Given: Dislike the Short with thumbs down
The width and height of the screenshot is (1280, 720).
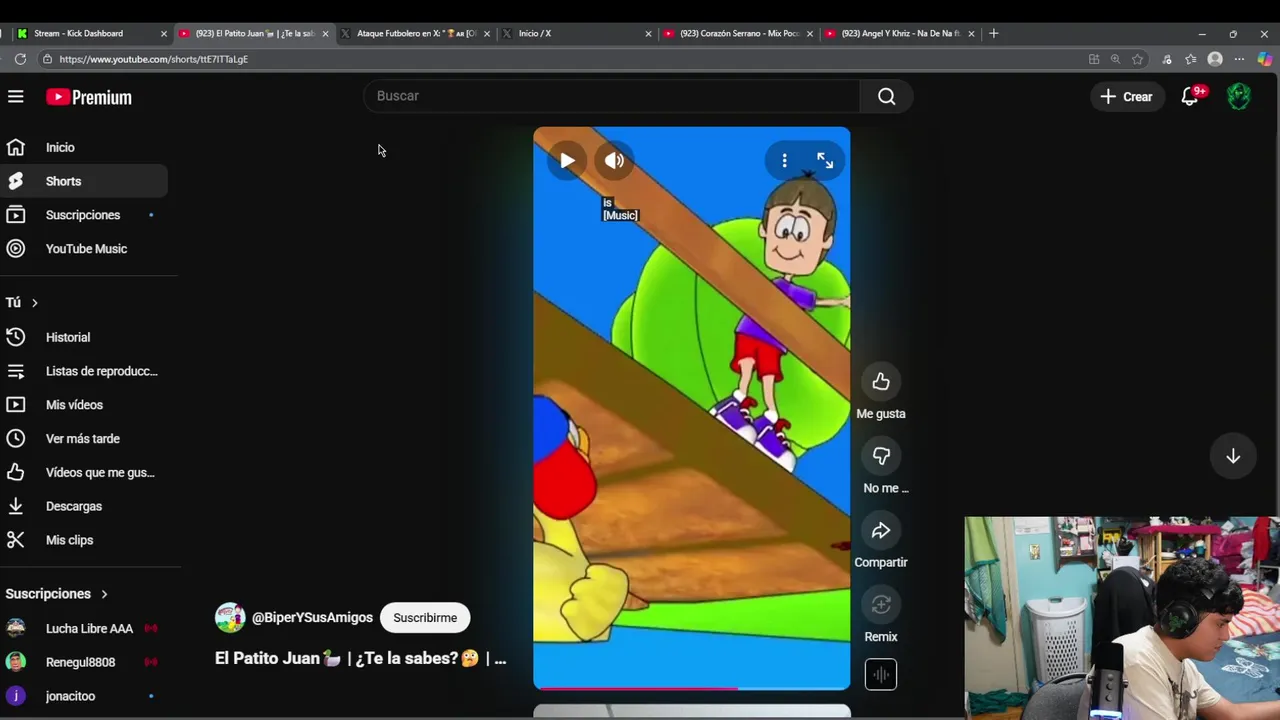Looking at the screenshot, I should tap(881, 456).
